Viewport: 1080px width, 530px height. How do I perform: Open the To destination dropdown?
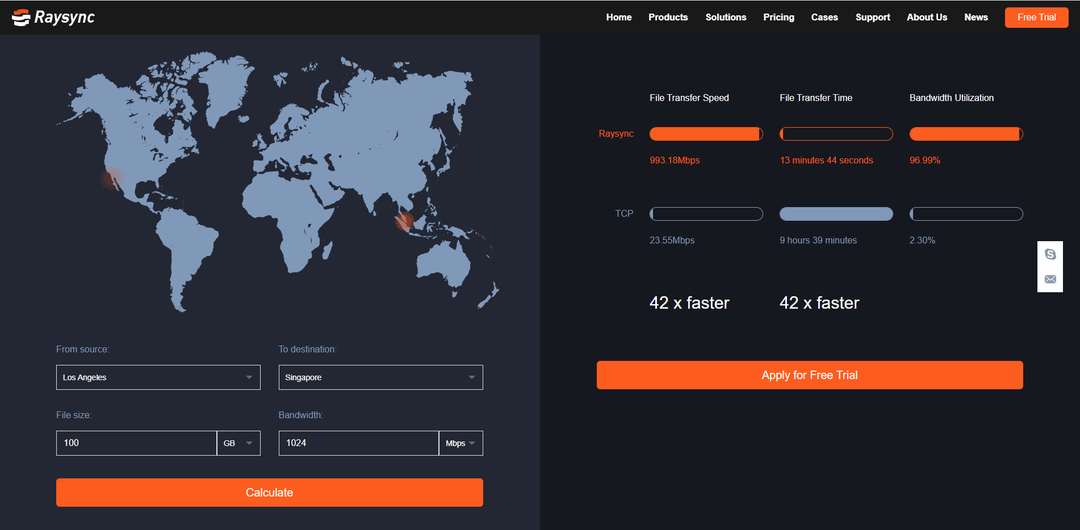click(381, 377)
